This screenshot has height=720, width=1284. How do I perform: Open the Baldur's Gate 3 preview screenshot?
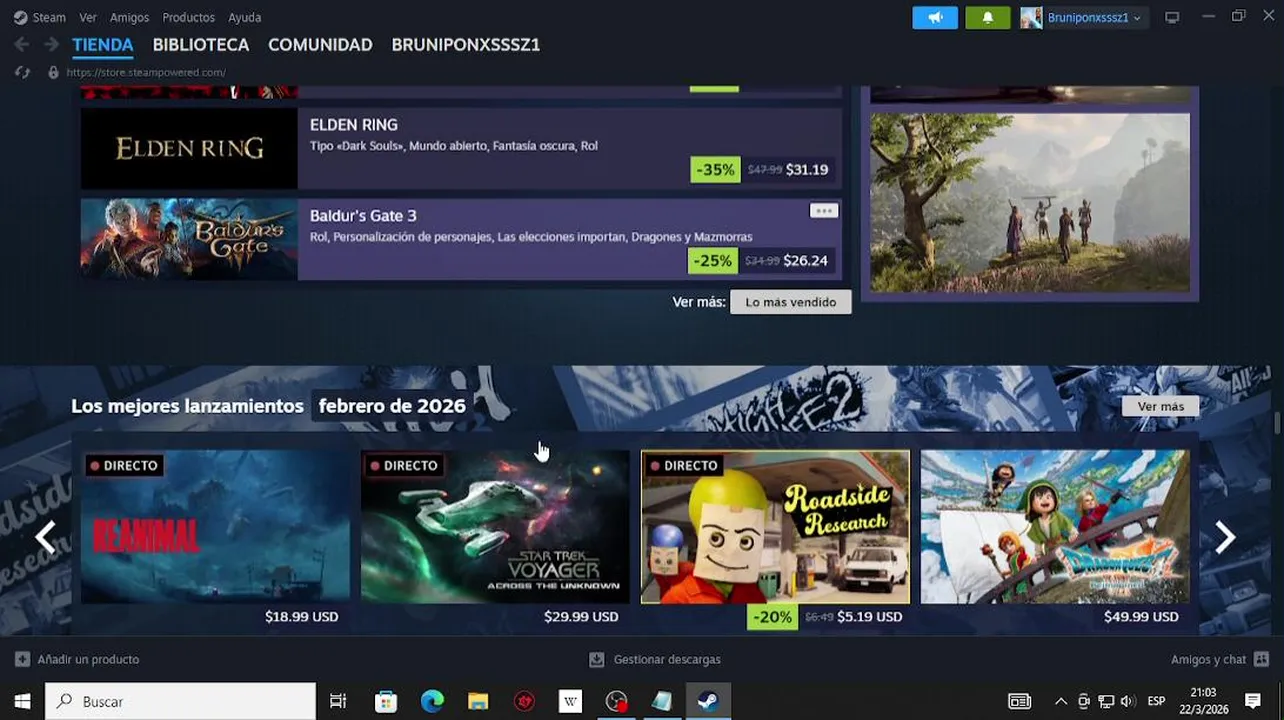click(1030, 203)
